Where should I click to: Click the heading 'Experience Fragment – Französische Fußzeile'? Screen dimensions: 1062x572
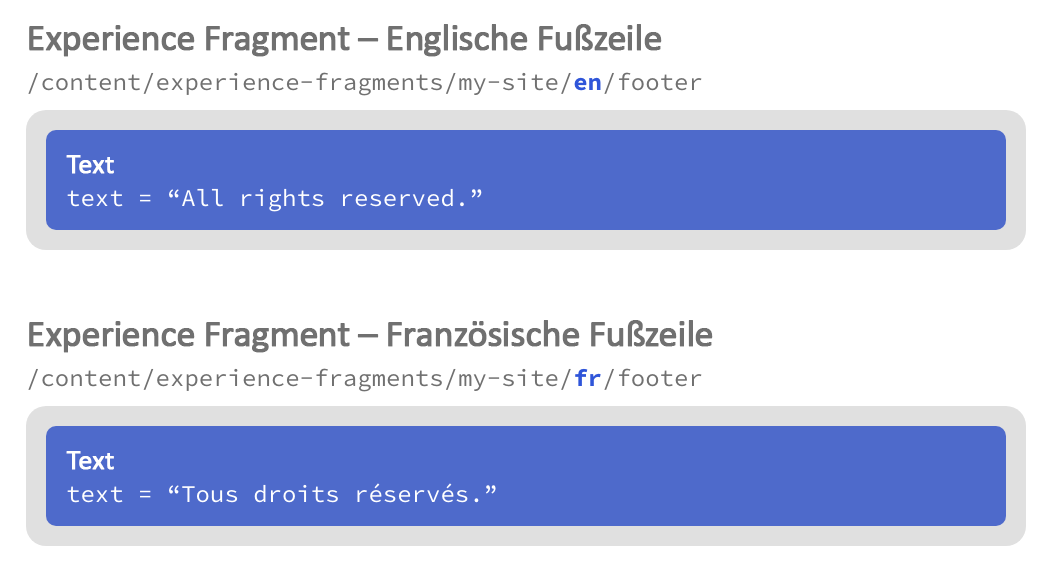pyautogui.click(x=370, y=334)
